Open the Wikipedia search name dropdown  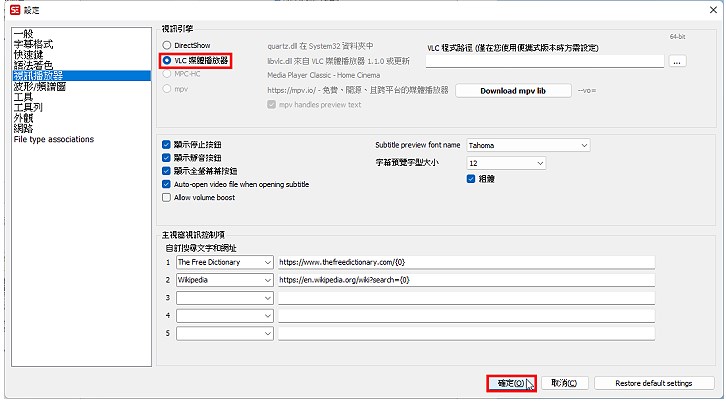point(224,280)
